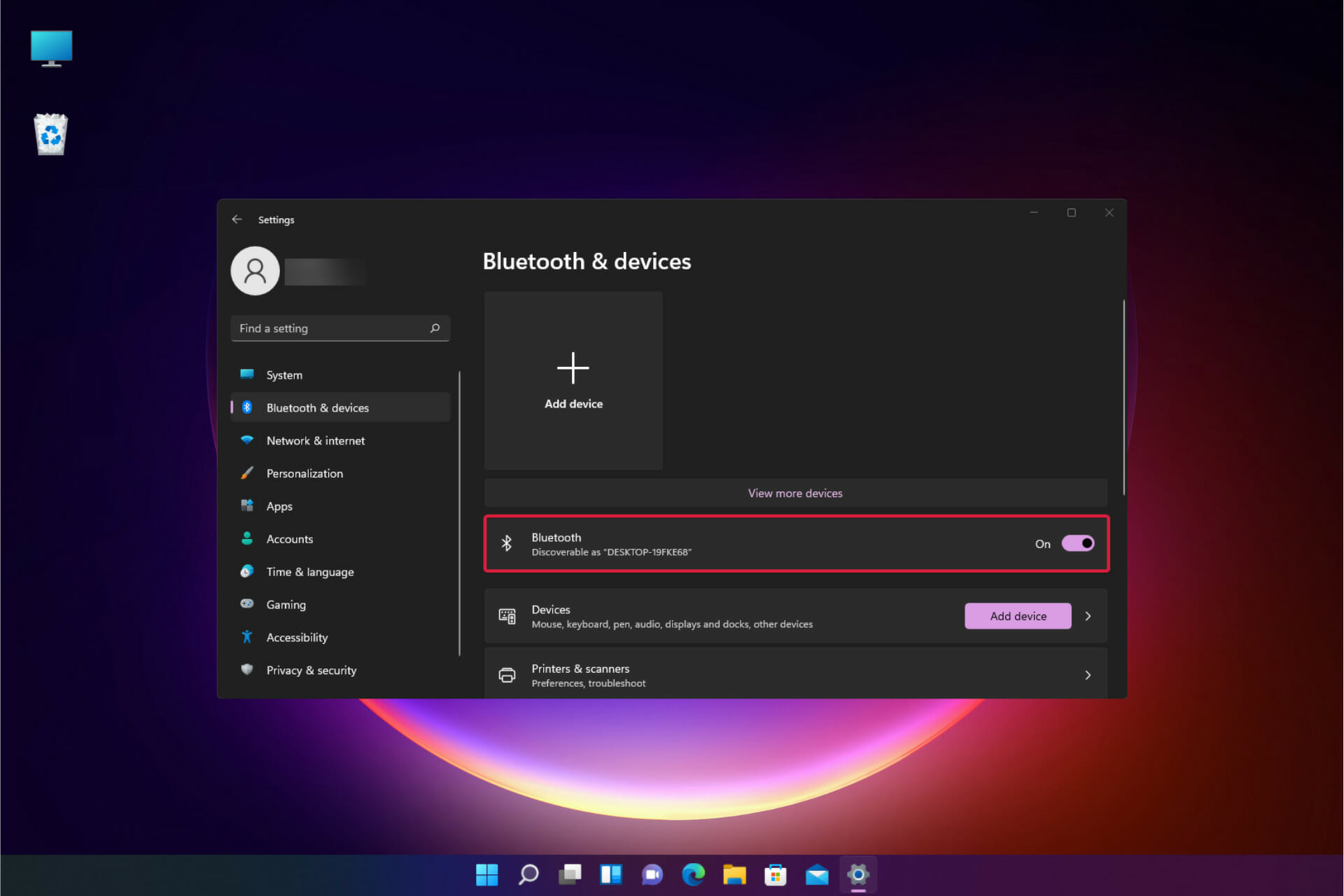Click the System settings icon

[248, 374]
